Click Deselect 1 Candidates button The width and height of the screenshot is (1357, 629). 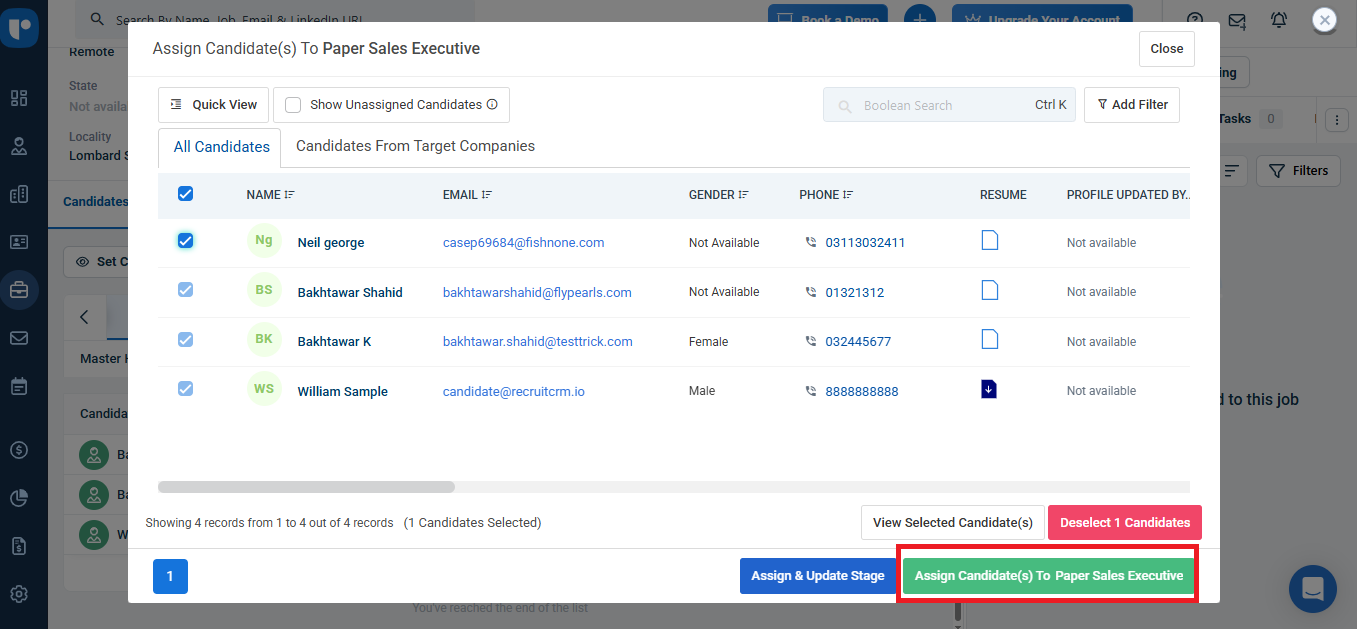pyautogui.click(x=1125, y=523)
